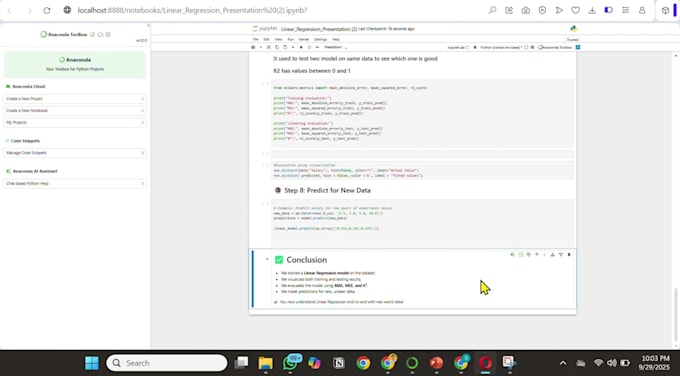Insert cell above icon in Conclusion cell toolbar
The width and height of the screenshot is (680, 376).
(x=552, y=255)
